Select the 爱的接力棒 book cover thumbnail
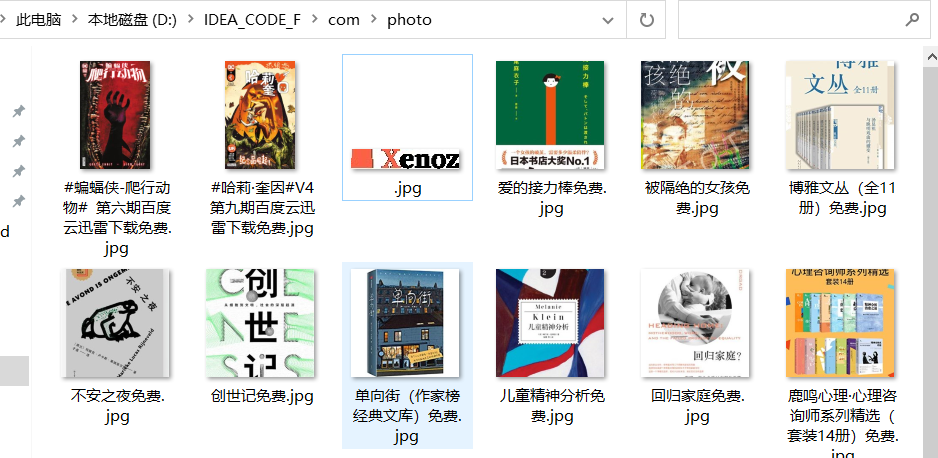 (x=550, y=115)
